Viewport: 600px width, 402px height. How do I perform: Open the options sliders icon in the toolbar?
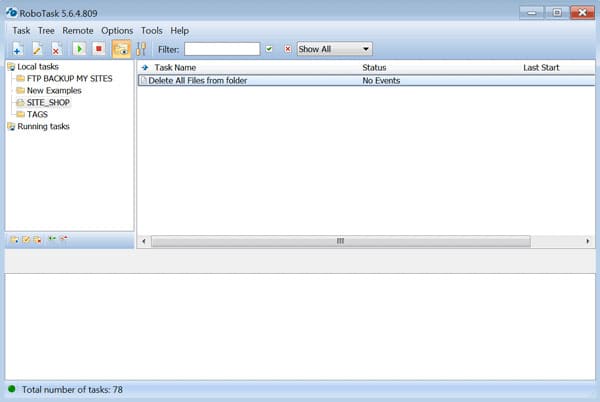click(141, 49)
